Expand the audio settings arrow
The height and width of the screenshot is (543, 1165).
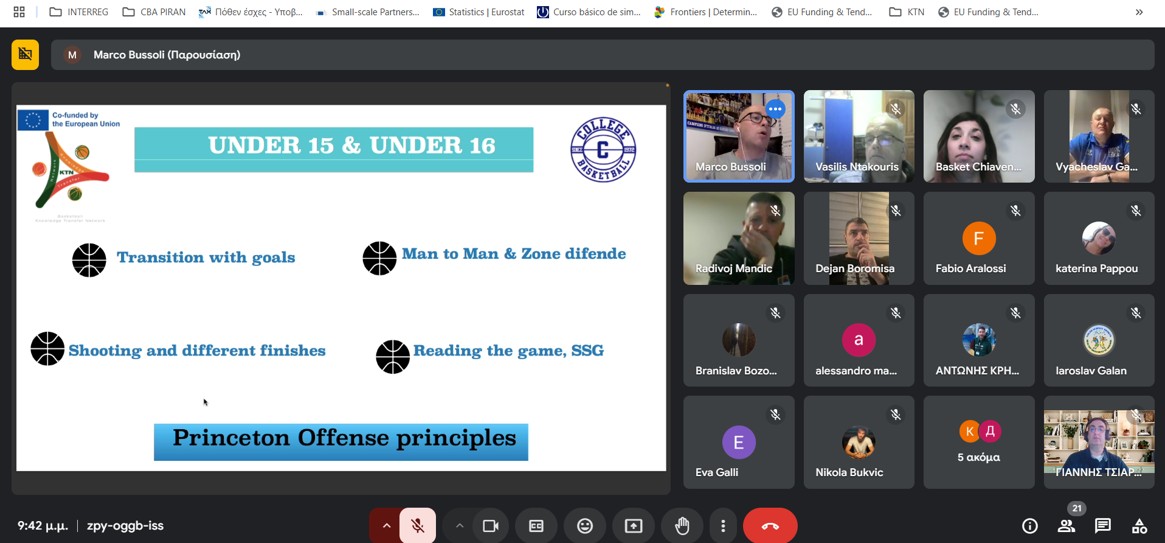[x=386, y=526]
